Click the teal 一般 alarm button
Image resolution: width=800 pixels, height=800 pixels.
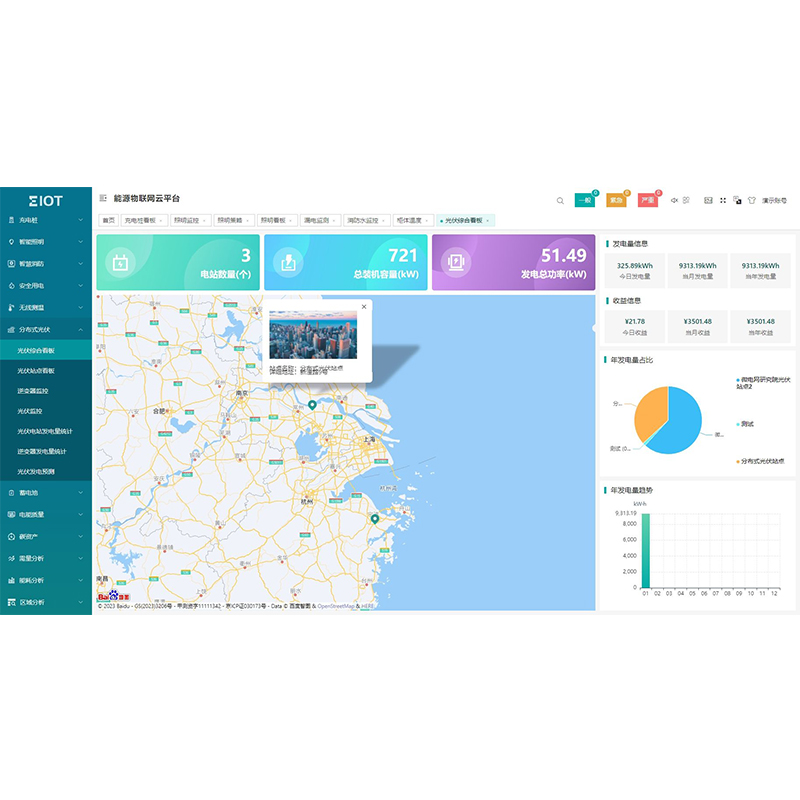pyautogui.click(x=585, y=200)
